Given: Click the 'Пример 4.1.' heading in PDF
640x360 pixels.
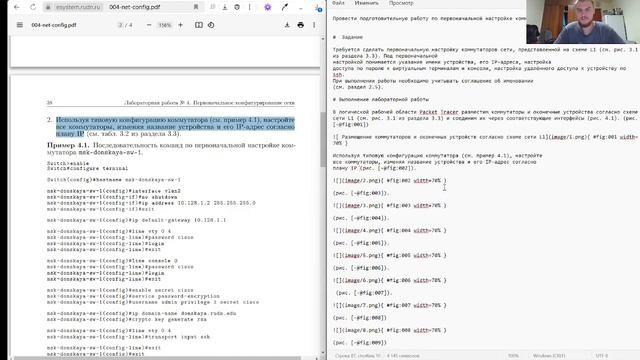Looking at the screenshot, I should pos(68,145).
